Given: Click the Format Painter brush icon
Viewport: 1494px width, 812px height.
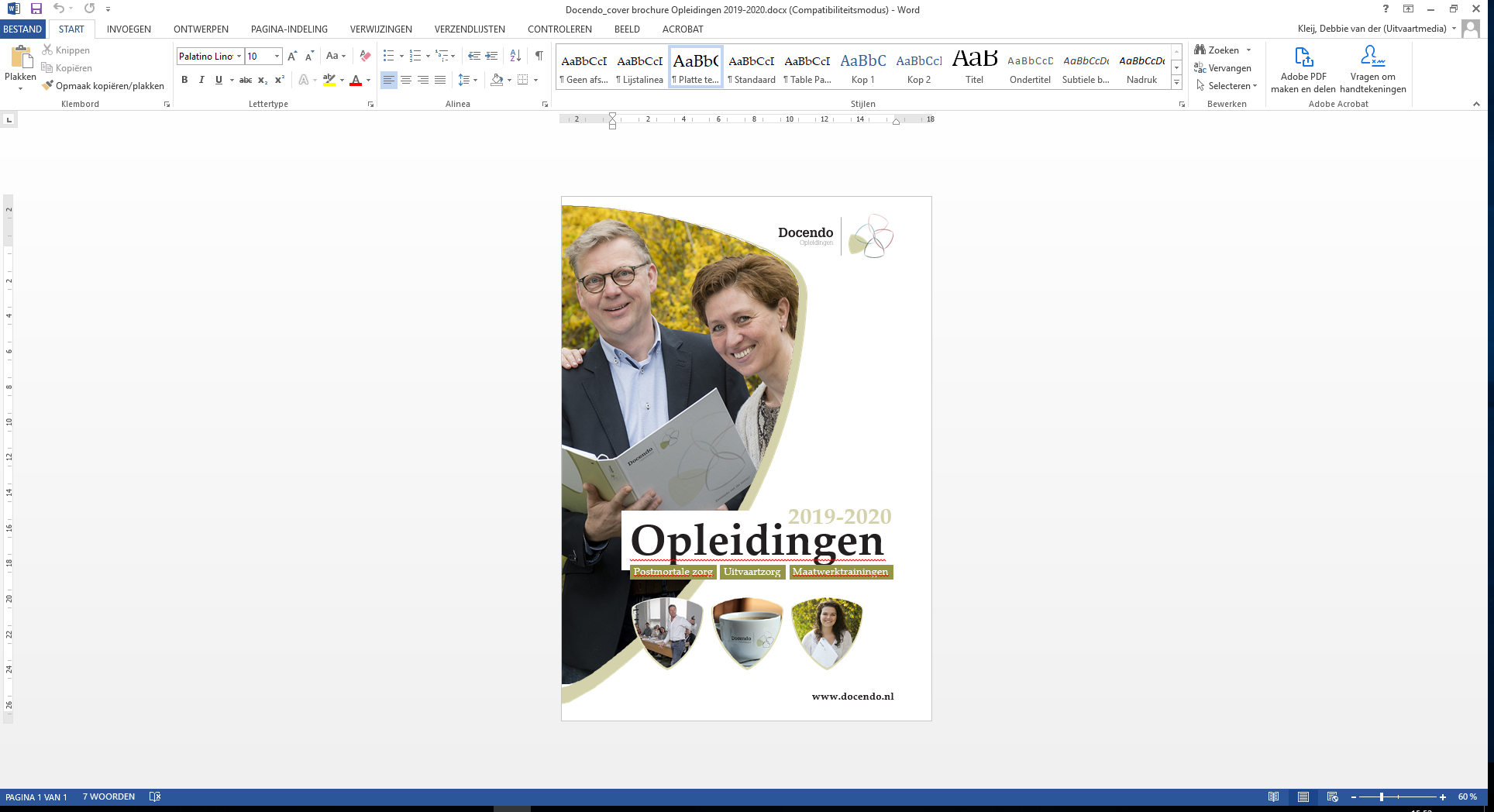Looking at the screenshot, I should (x=48, y=86).
